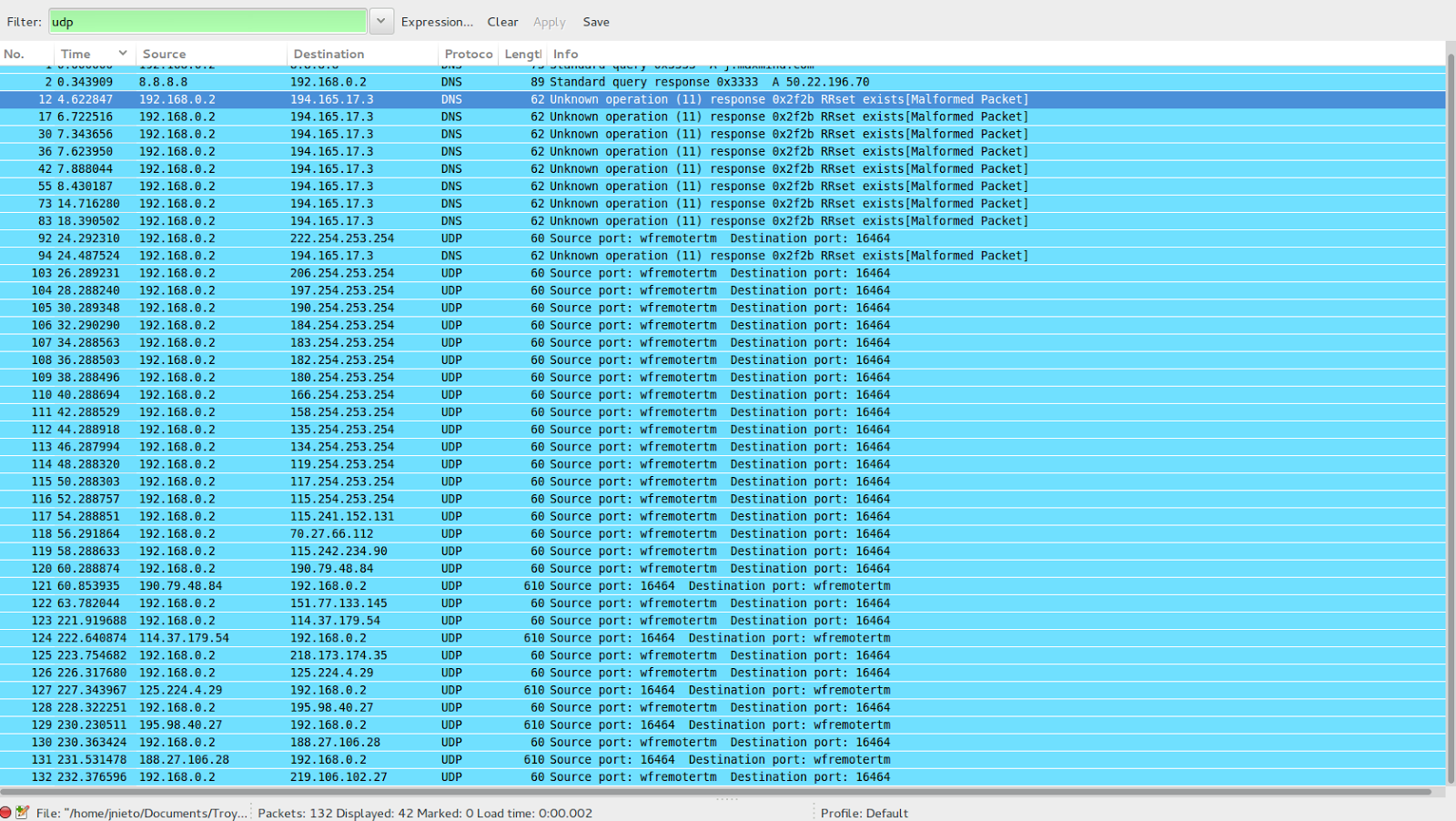Screen dimensions: 1456x821
Task: Click the filter input field showing udp
Action: (x=207, y=21)
